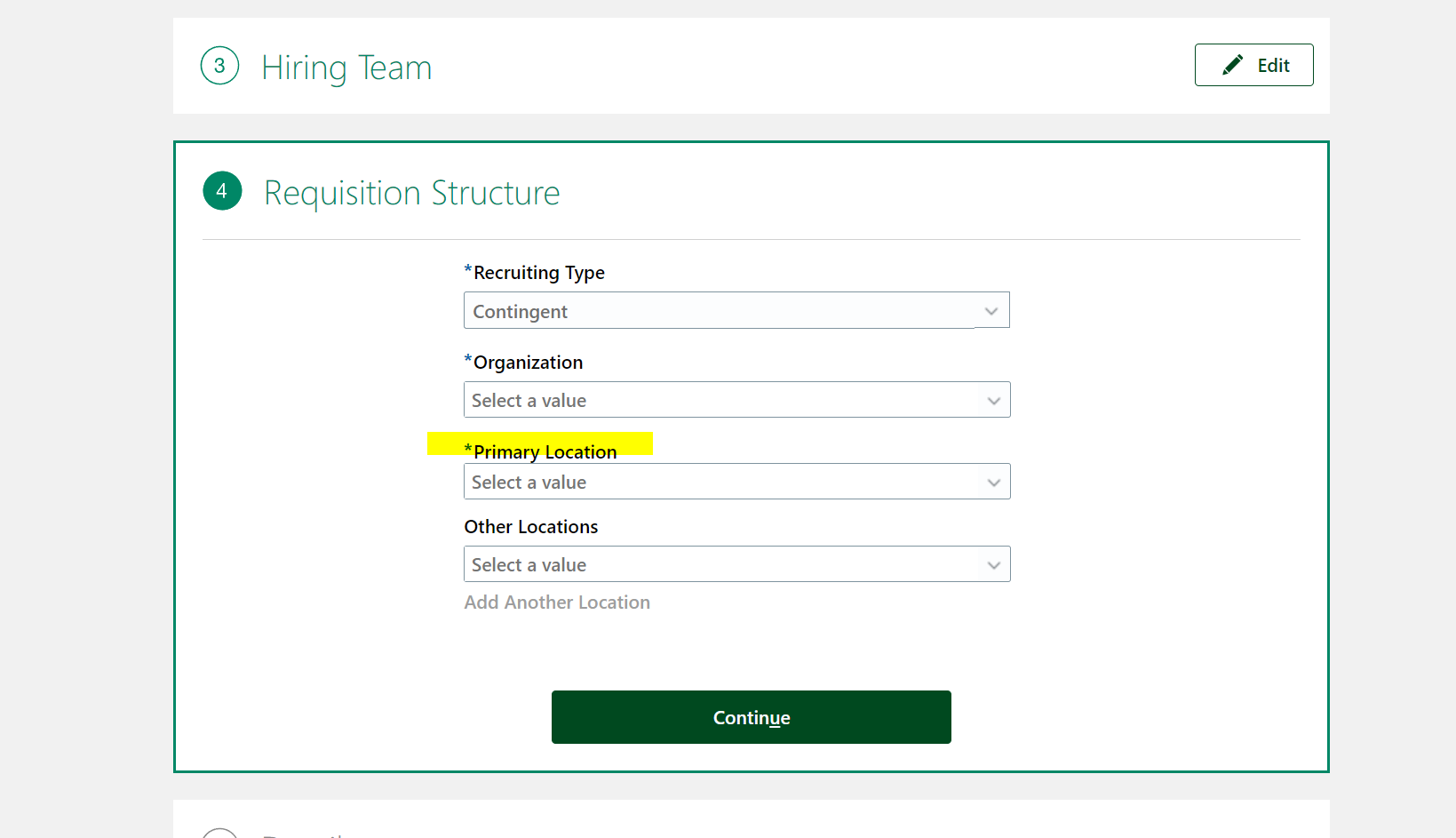The height and width of the screenshot is (838, 1456).
Task: Click the Hiring Team heading
Action: 346,67
